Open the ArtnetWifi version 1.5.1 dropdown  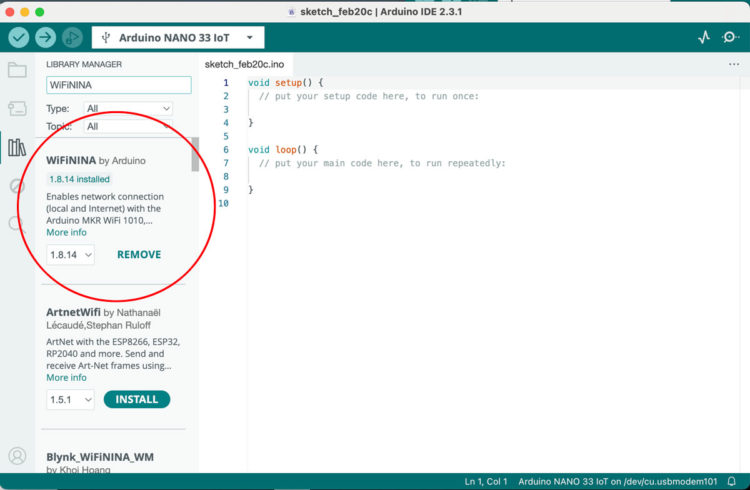pyautogui.click(x=70, y=400)
